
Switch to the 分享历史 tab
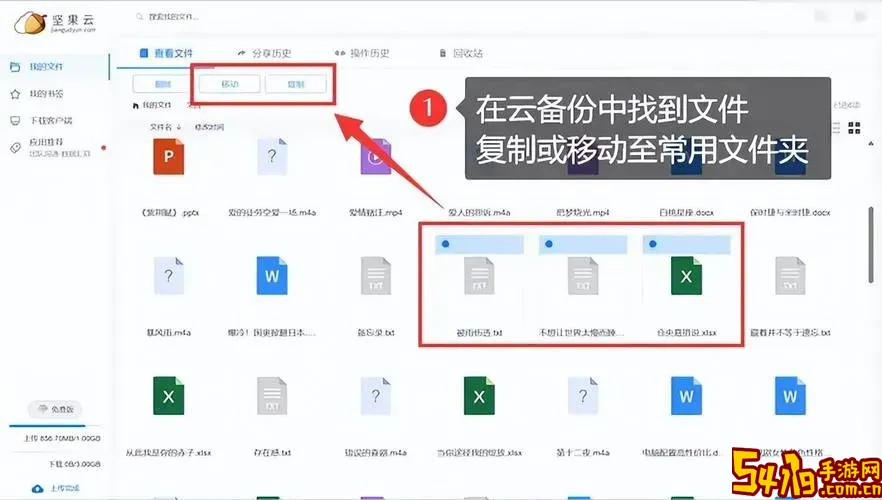click(264, 53)
